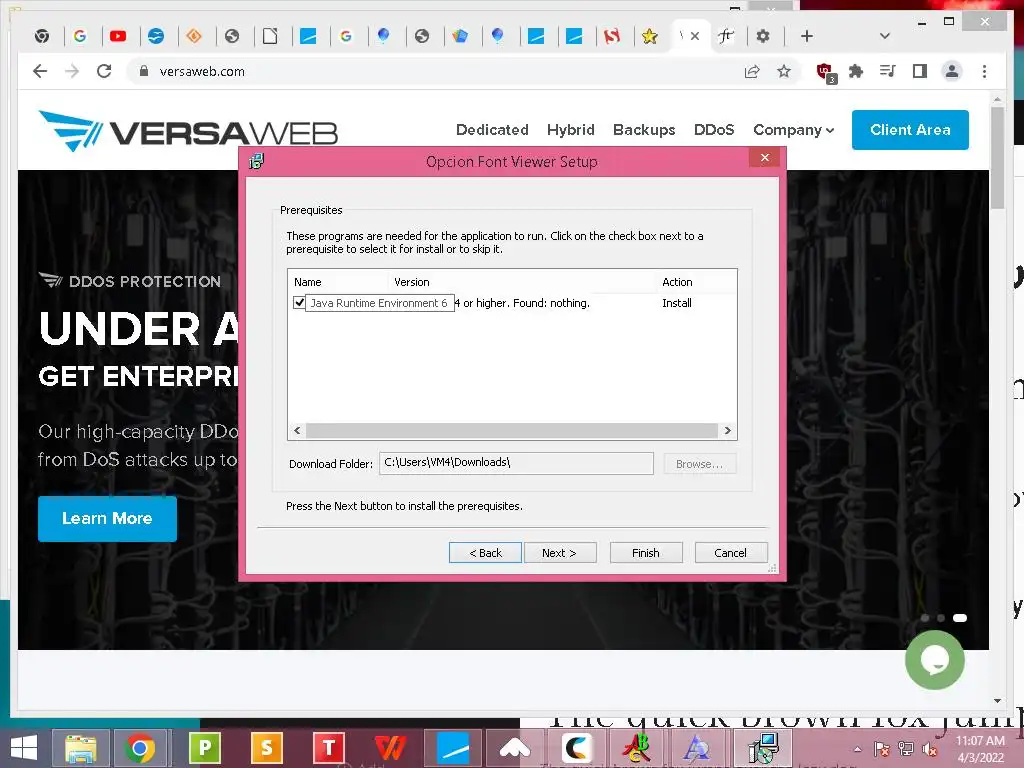Expand the Company dropdown menu
The image size is (1024, 768).
793,130
